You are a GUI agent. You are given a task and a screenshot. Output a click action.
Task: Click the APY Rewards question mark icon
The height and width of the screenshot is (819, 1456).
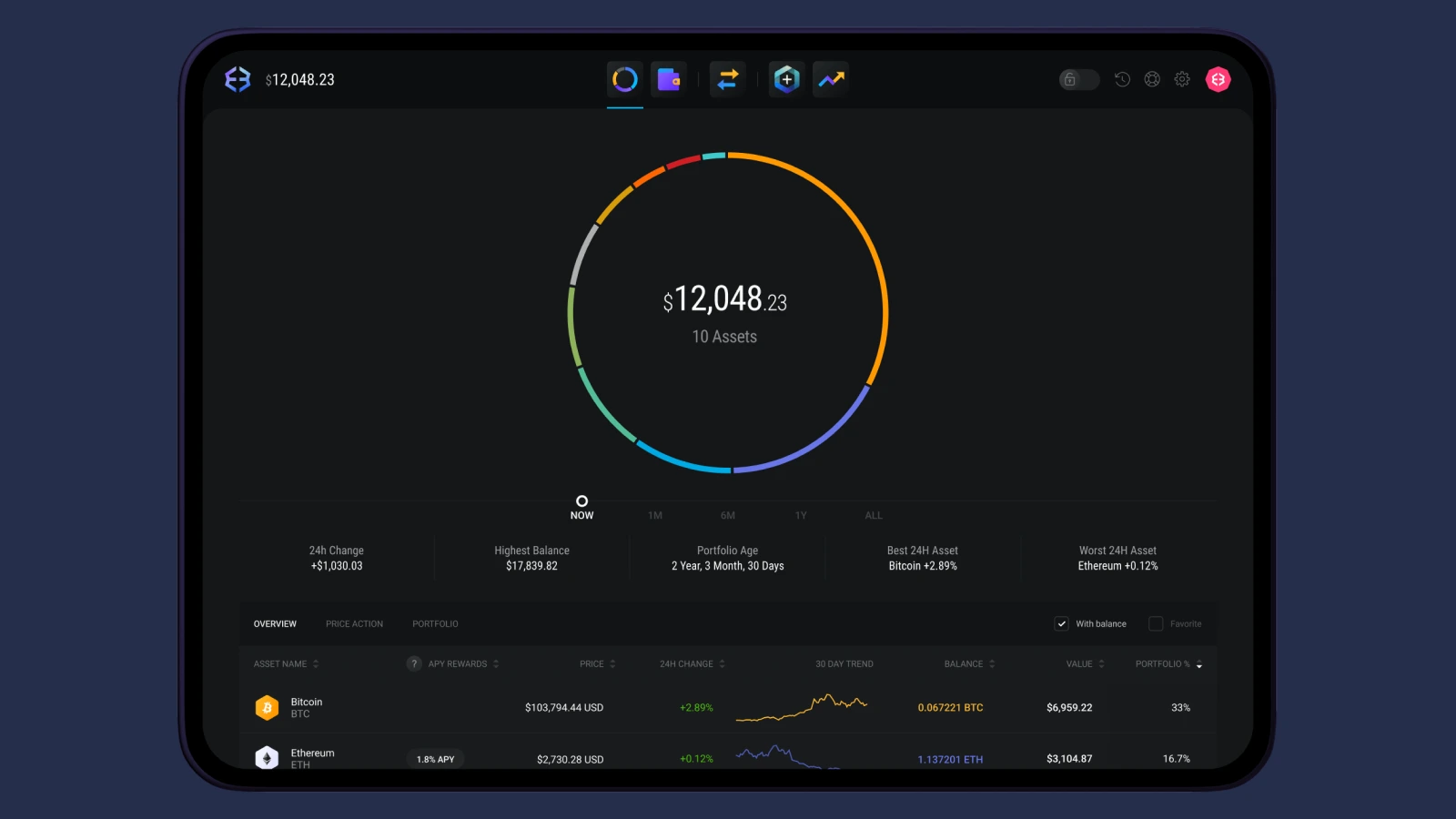coord(414,663)
